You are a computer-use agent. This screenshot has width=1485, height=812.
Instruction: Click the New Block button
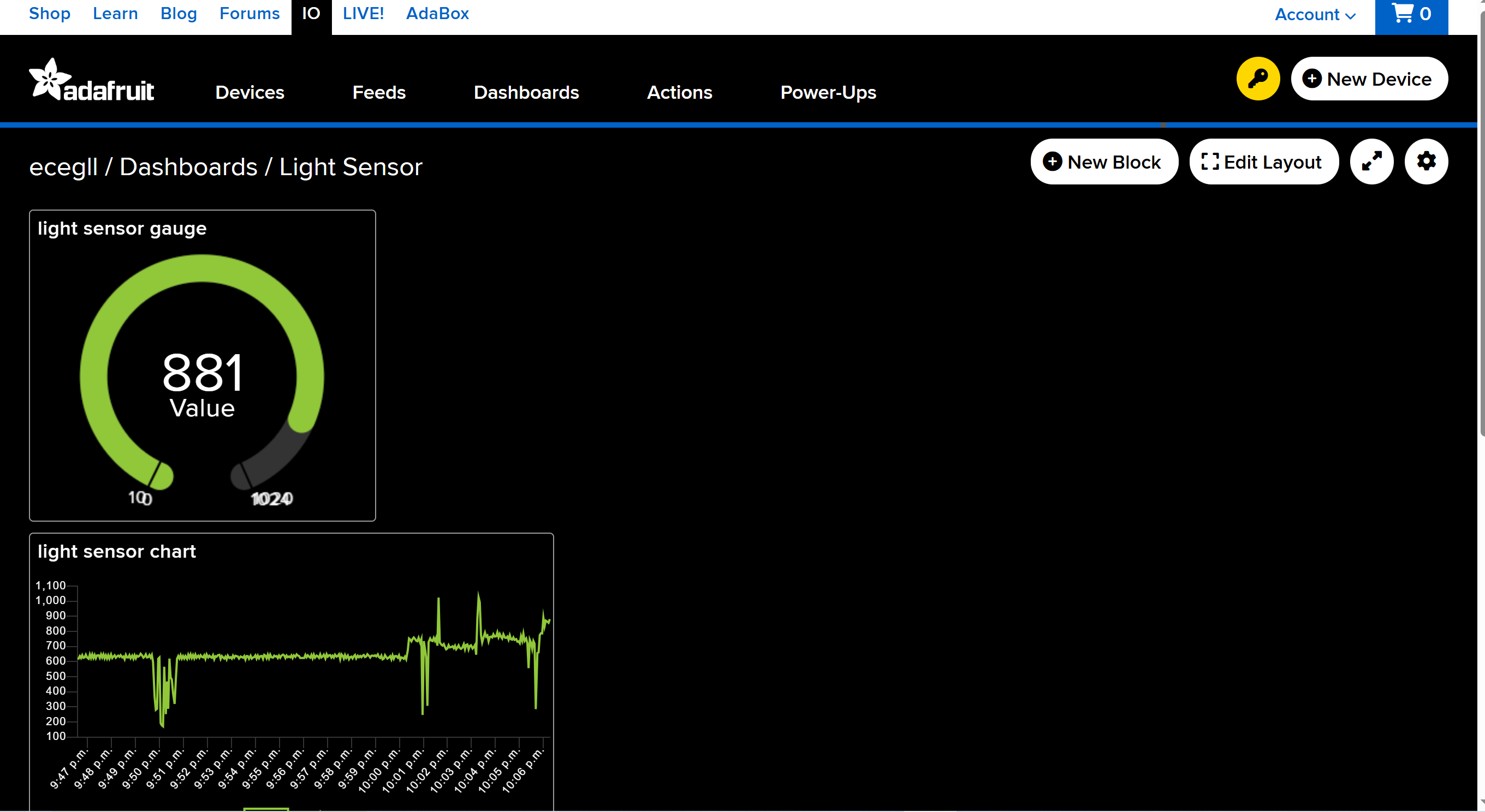point(1103,162)
